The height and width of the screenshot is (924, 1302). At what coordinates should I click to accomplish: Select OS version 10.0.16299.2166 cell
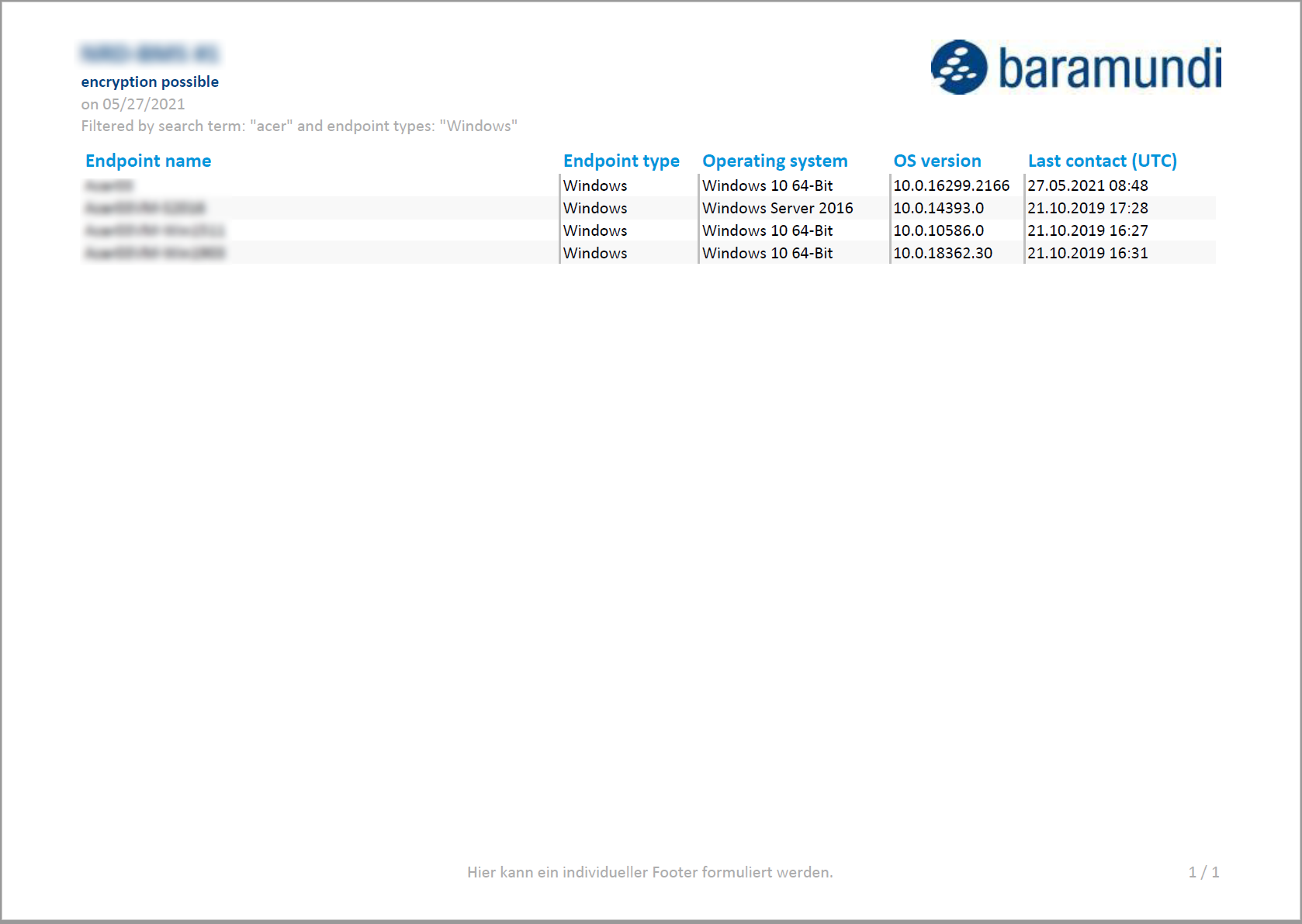[x=951, y=185]
